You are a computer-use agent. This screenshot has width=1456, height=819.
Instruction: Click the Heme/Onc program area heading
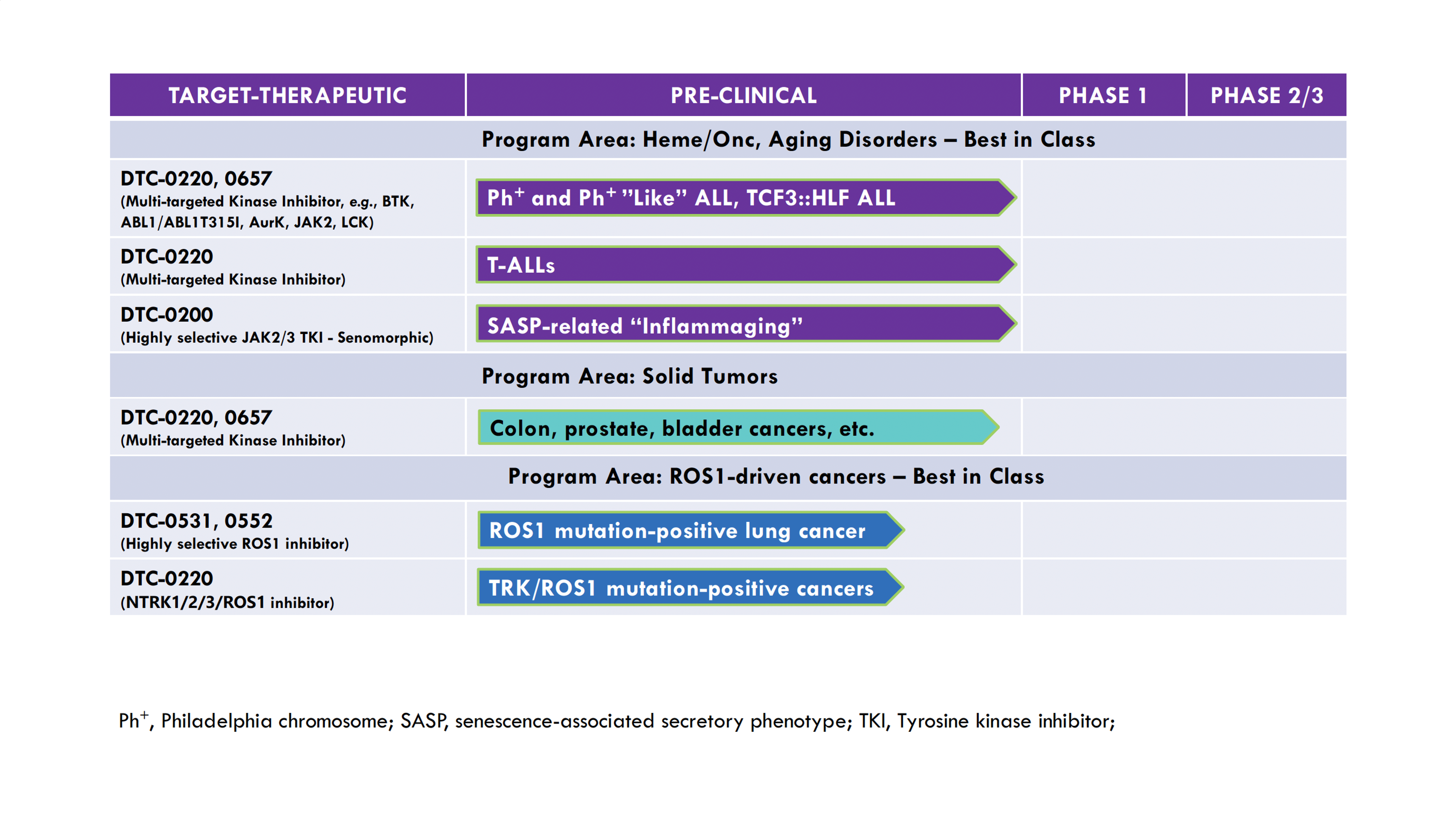pyautogui.click(x=788, y=140)
